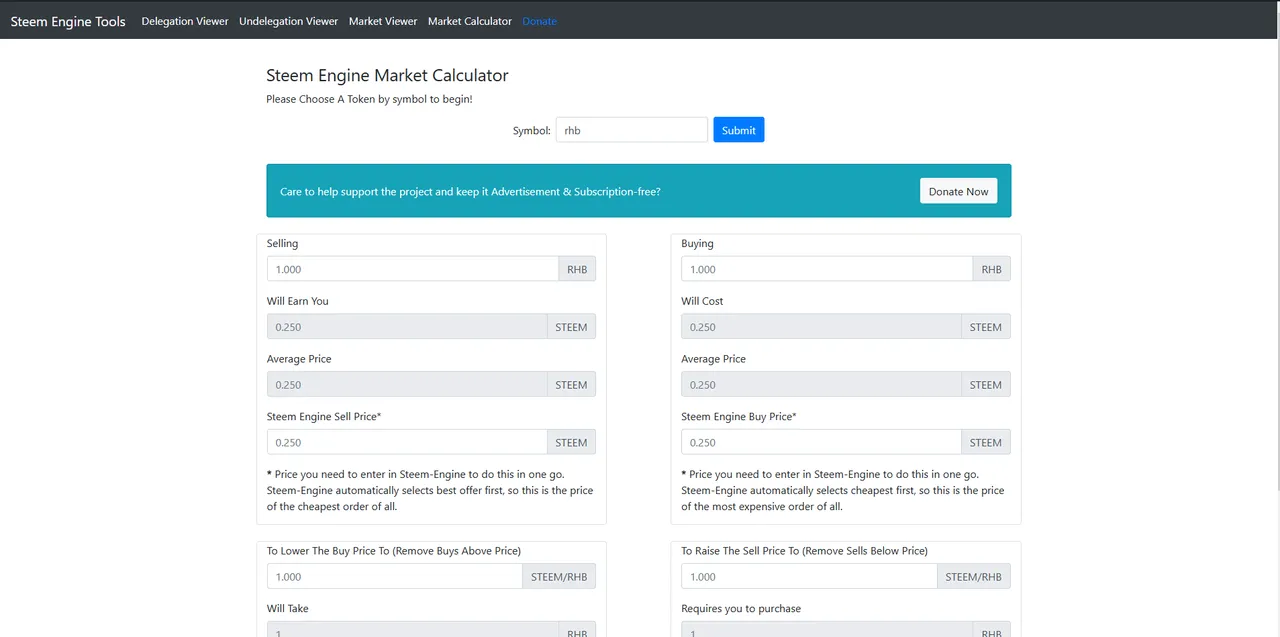Image resolution: width=1280 pixels, height=637 pixels.
Task: Focus the Selling amount field
Action: [412, 269]
